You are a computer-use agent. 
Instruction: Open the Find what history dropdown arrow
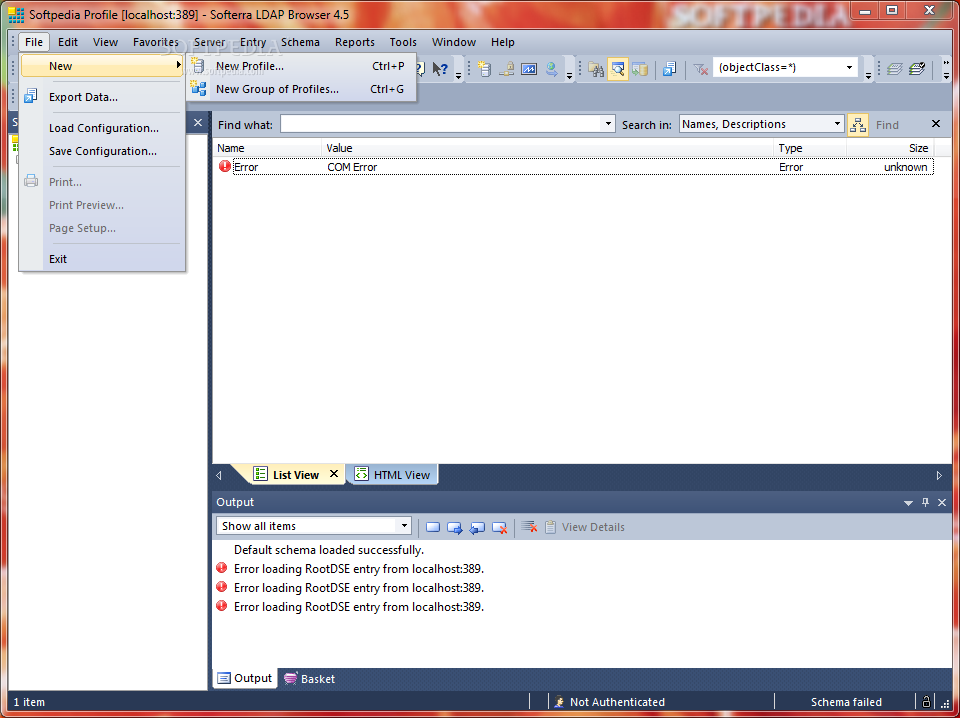(608, 124)
